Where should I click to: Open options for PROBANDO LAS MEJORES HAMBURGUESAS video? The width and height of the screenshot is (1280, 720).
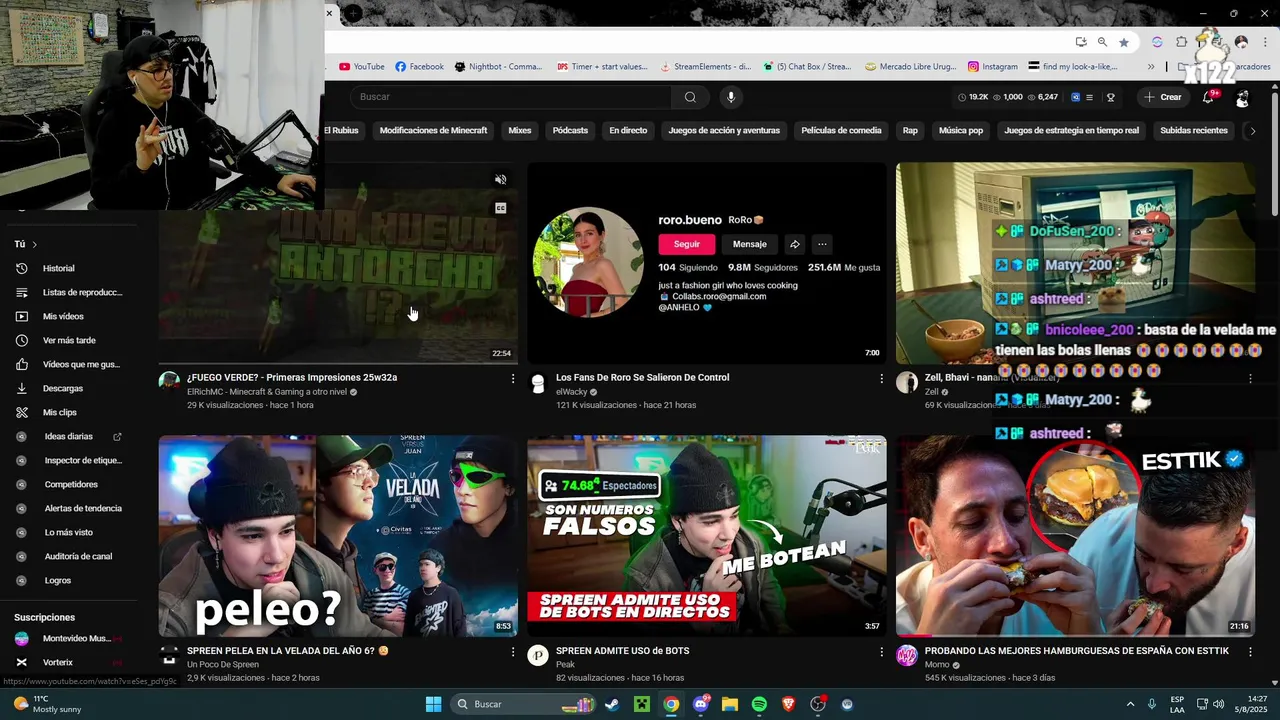point(1250,651)
